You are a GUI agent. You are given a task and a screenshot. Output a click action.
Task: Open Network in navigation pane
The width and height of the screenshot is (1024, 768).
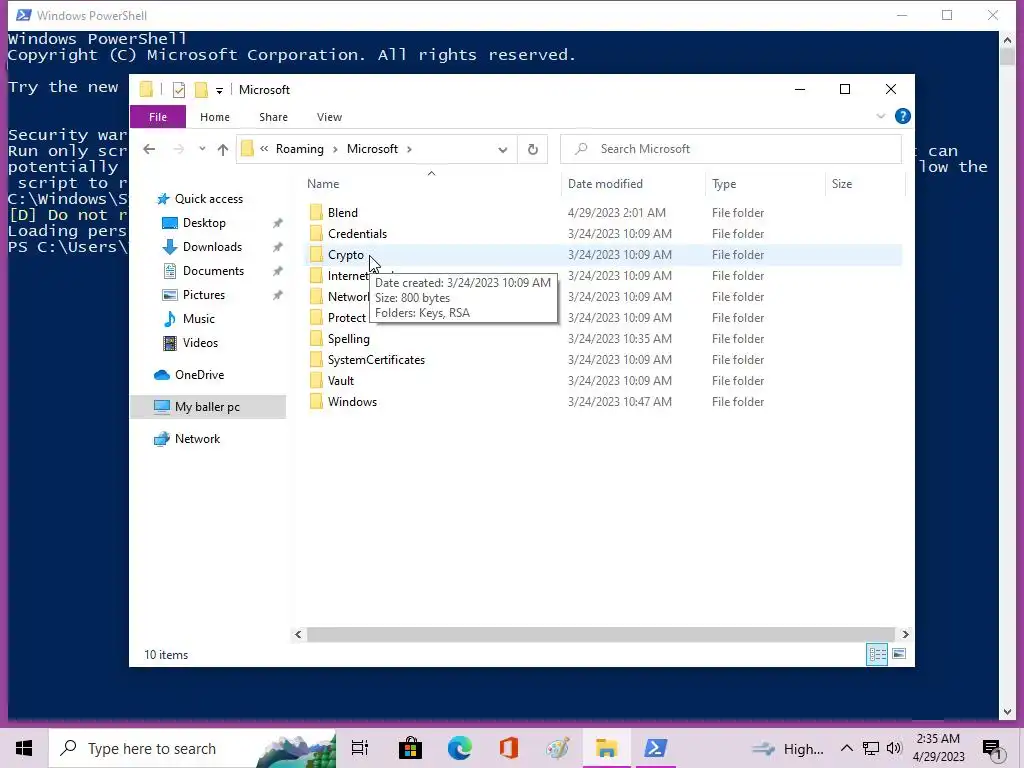[197, 439]
